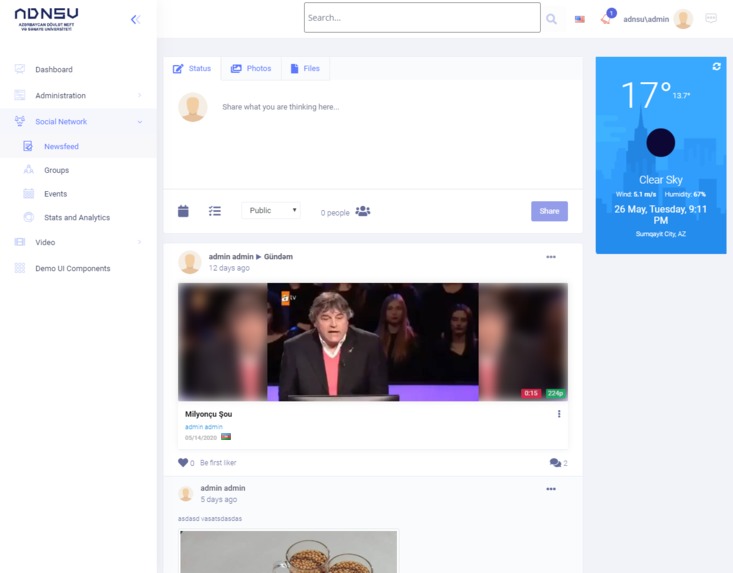Click '12 days ago' timestamp
The height and width of the screenshot is (573, 733).
tap(229, 268)
